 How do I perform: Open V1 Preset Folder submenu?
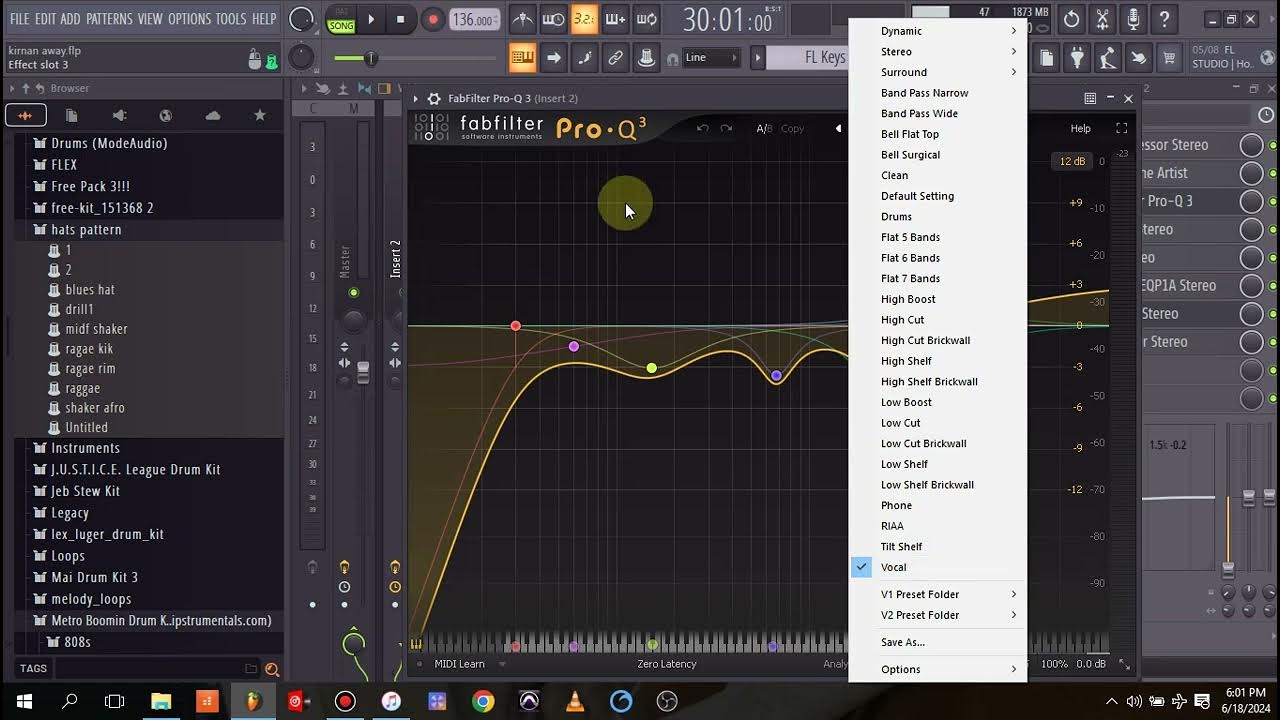(x=938, y=594)
